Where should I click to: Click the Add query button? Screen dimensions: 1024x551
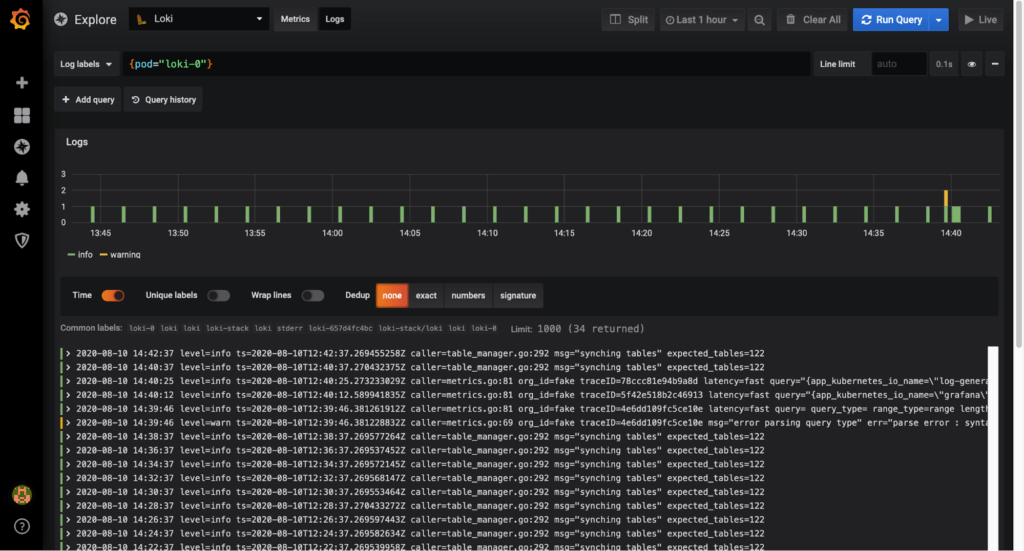pyautogui.click(x=87, y=100)
